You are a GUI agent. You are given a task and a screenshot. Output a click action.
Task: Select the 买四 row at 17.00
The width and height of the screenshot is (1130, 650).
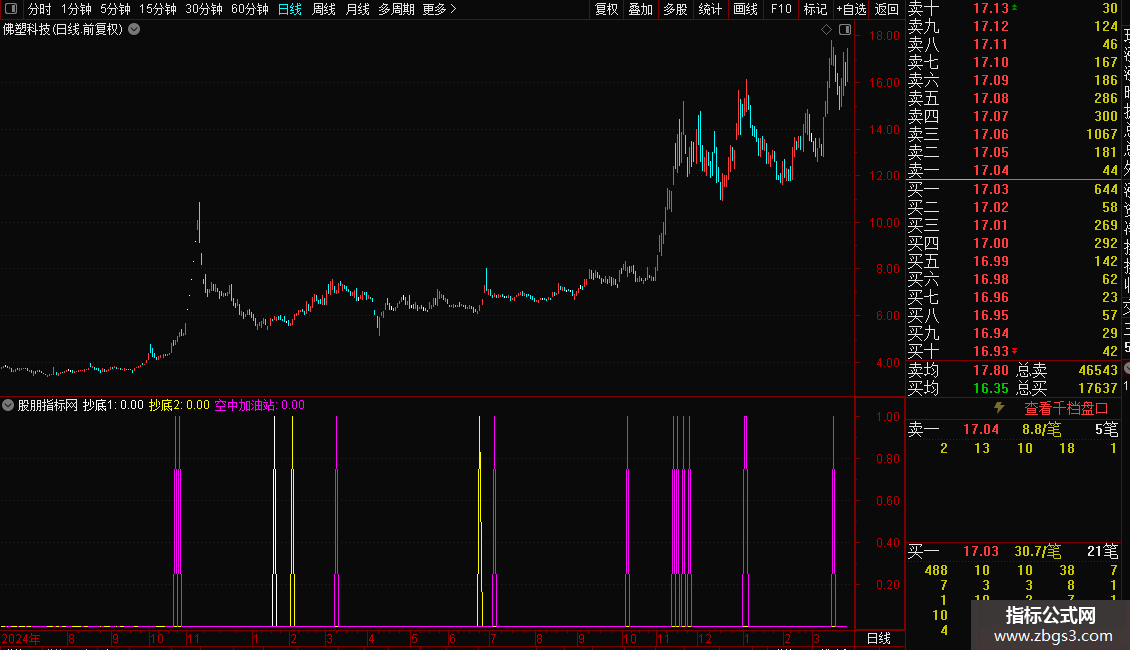click(1013, 243)
